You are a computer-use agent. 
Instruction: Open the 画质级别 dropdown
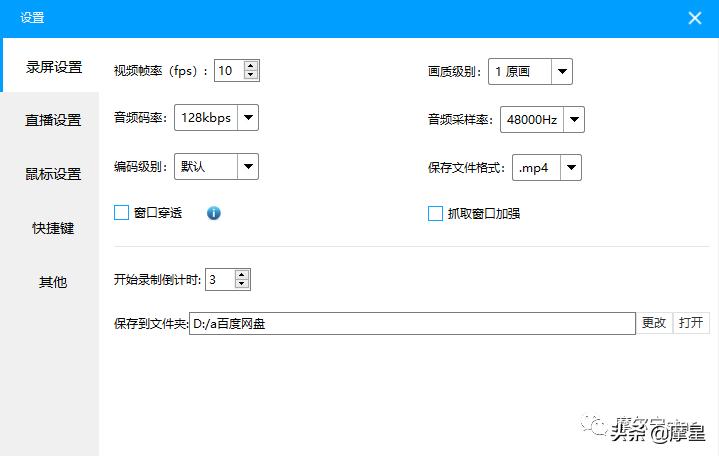pyautogui.click(x=530, y=72)
